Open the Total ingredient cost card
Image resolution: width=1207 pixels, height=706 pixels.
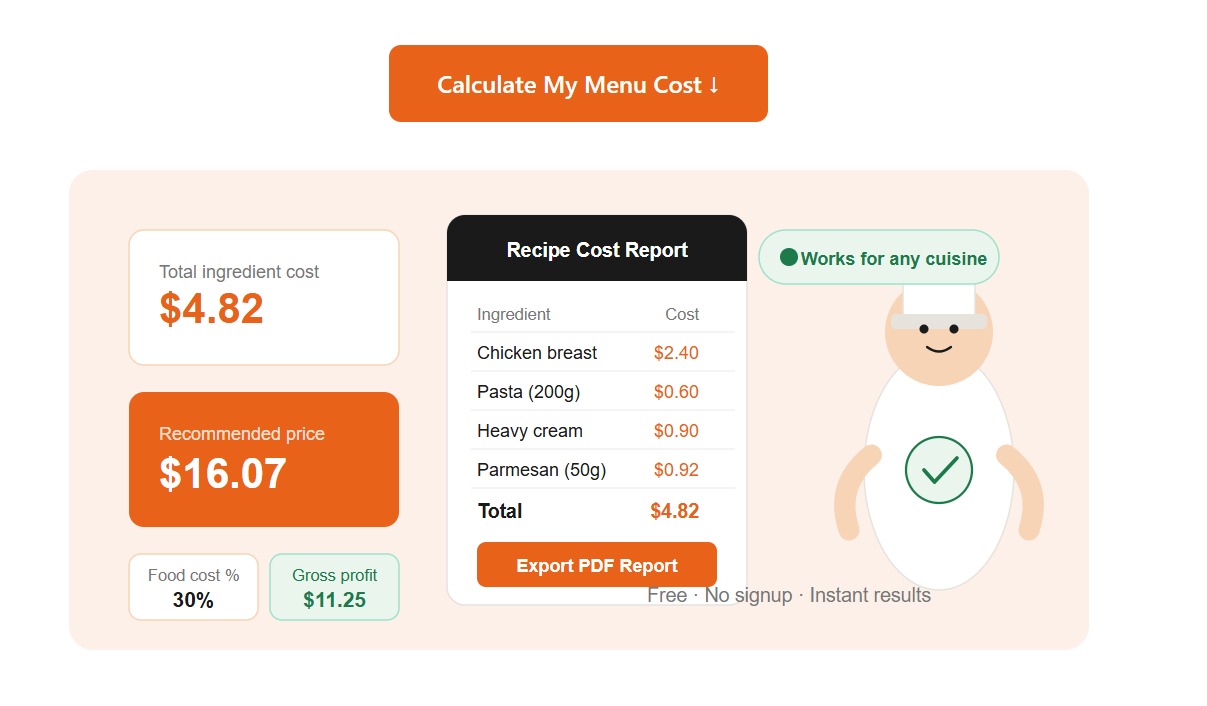coord(264,298)
